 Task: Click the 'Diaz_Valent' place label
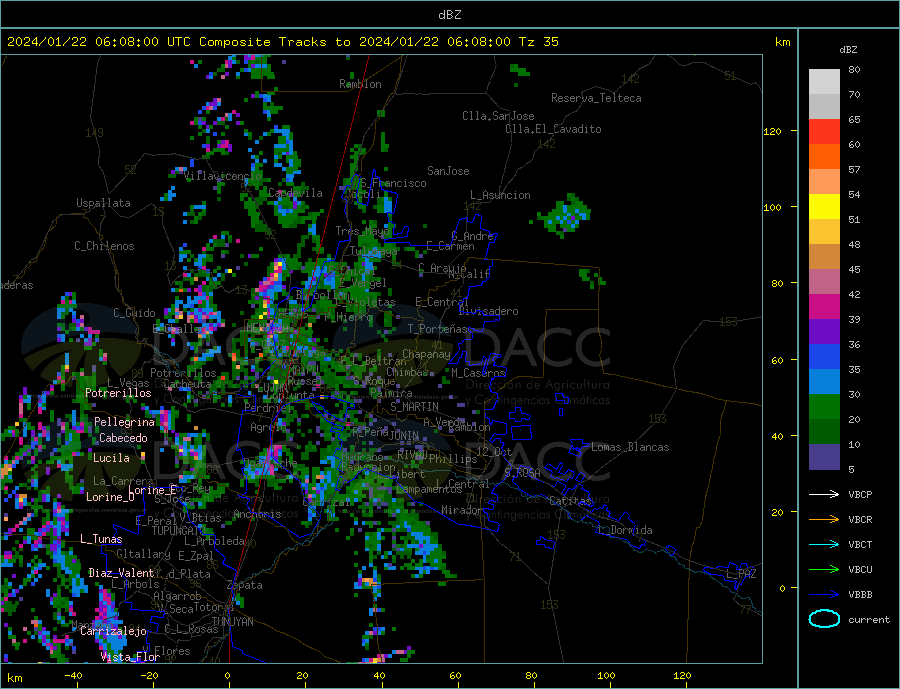click(121, 573)
